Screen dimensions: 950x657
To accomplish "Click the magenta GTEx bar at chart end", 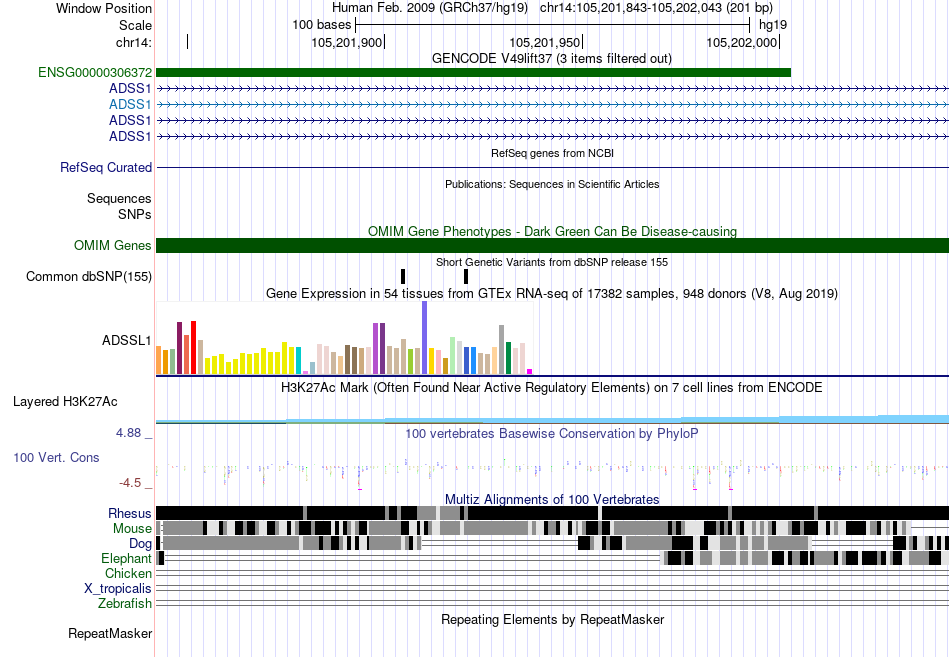I will pos(529,372).
